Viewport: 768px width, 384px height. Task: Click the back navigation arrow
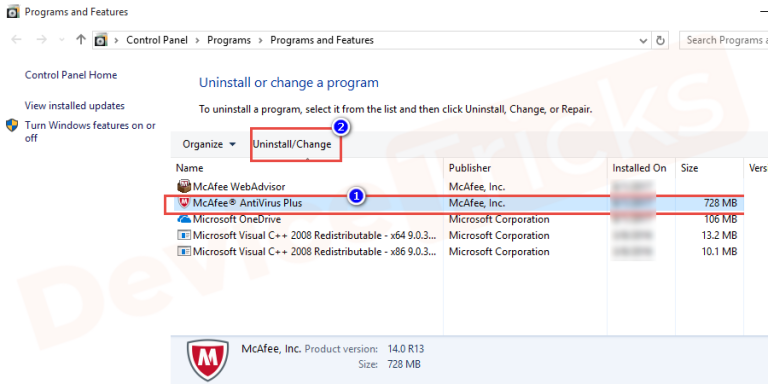pos(16,40)
